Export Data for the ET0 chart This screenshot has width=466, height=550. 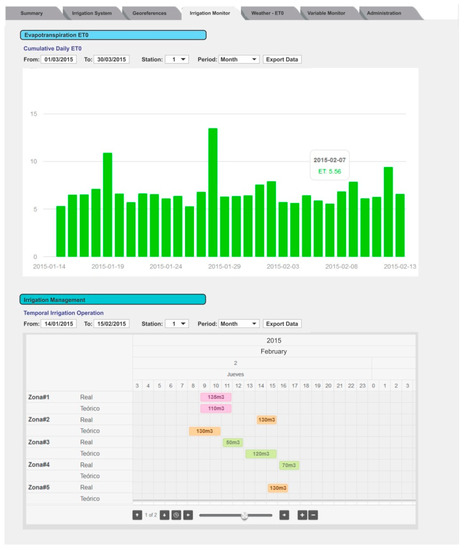[x=282, y=59]
